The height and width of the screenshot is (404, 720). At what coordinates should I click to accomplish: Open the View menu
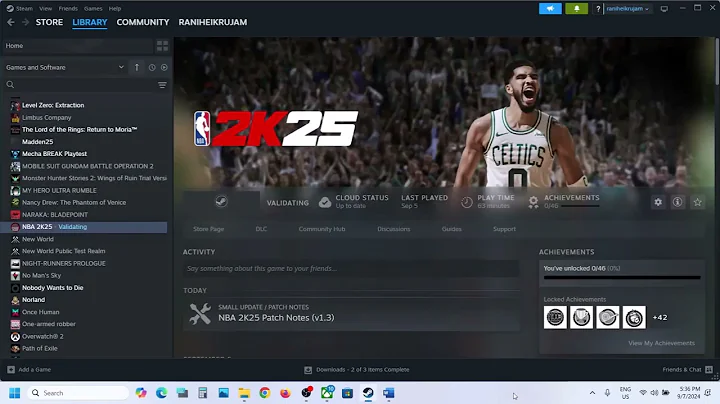tap(45, 8)
